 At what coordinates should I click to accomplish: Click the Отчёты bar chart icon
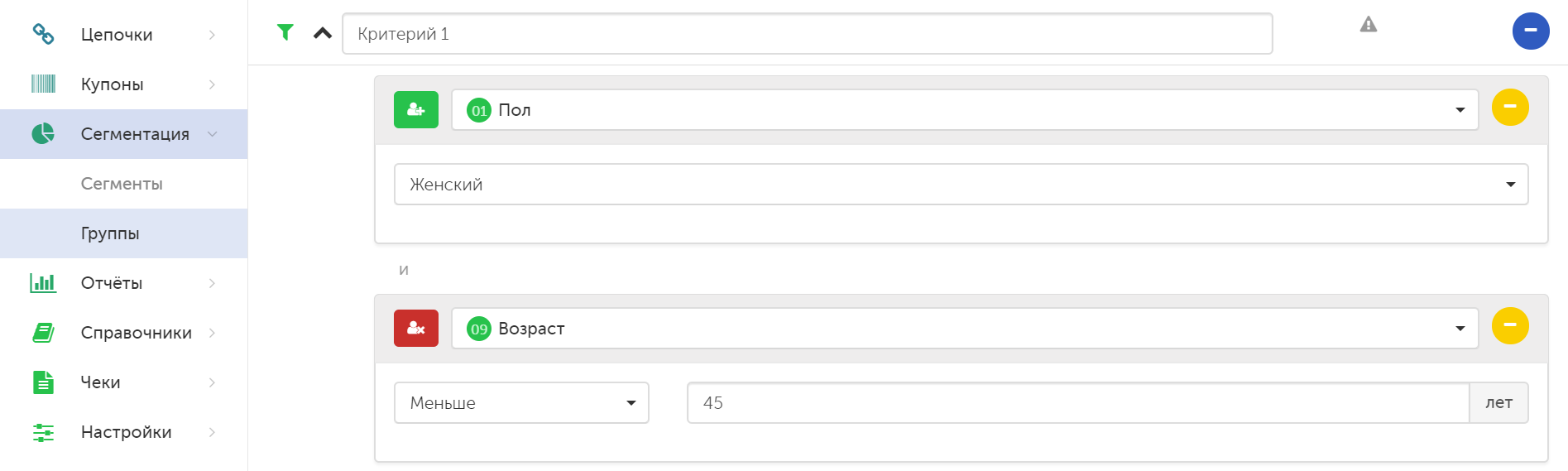tap(43, 283)
